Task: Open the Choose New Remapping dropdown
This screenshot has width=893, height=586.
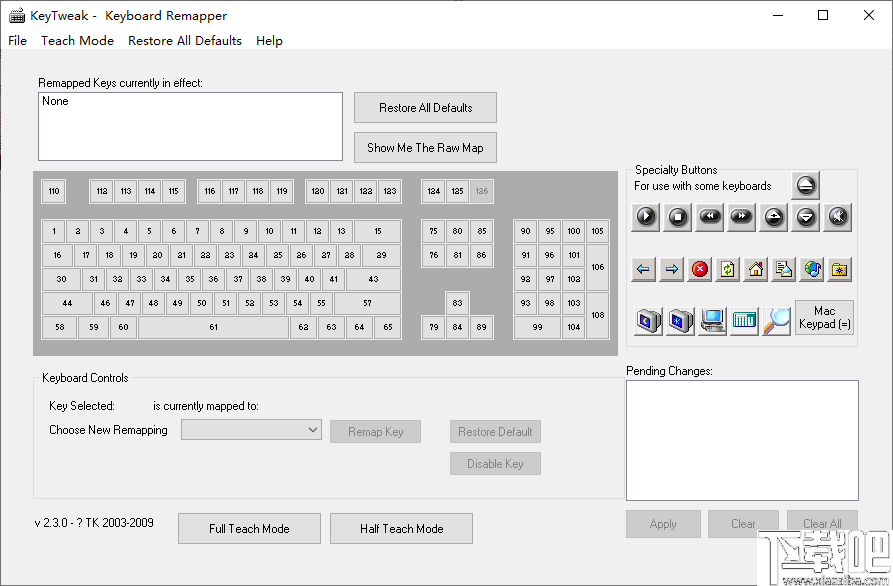Action: [x=251, y=429]
